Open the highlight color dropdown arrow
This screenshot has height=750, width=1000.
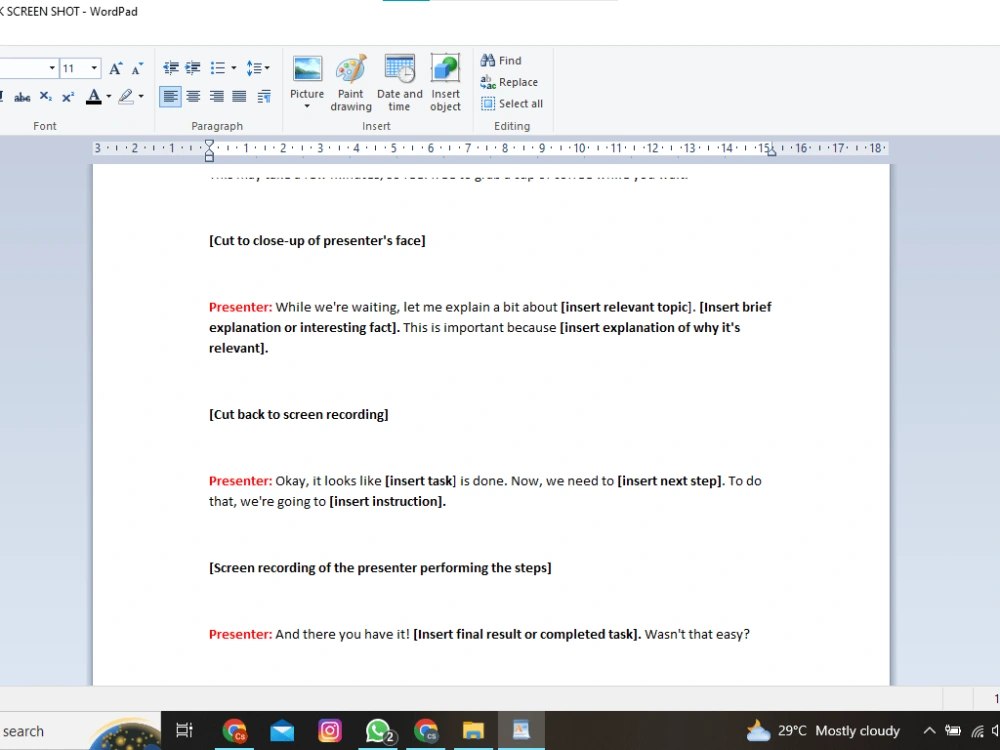[x=141, y=97]
